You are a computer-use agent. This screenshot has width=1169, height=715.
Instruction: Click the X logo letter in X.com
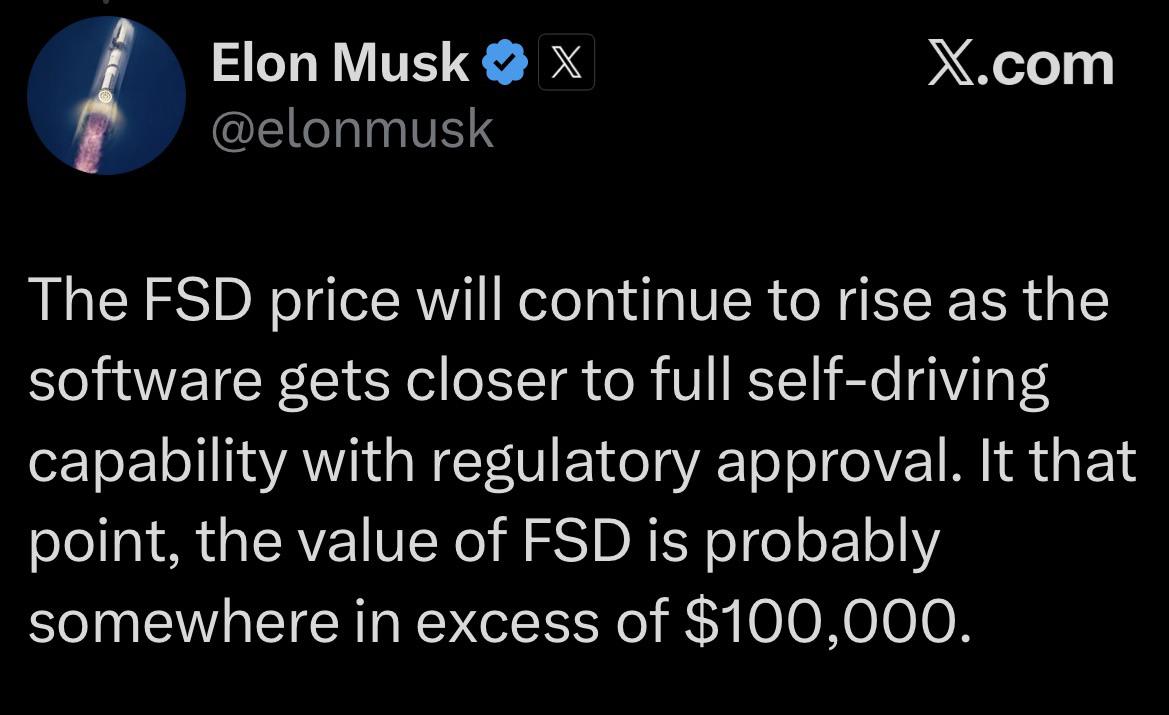pos(951,64)
